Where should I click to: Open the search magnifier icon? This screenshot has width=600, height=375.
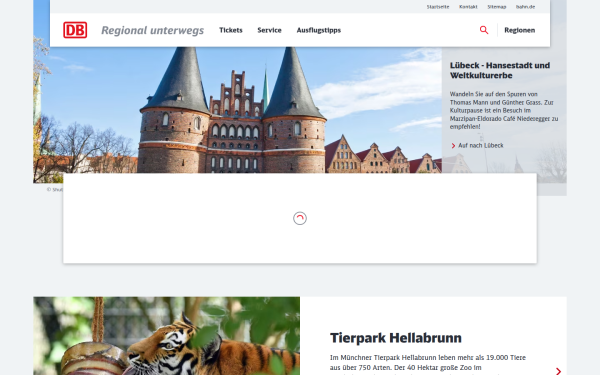[x=484, y=30]
